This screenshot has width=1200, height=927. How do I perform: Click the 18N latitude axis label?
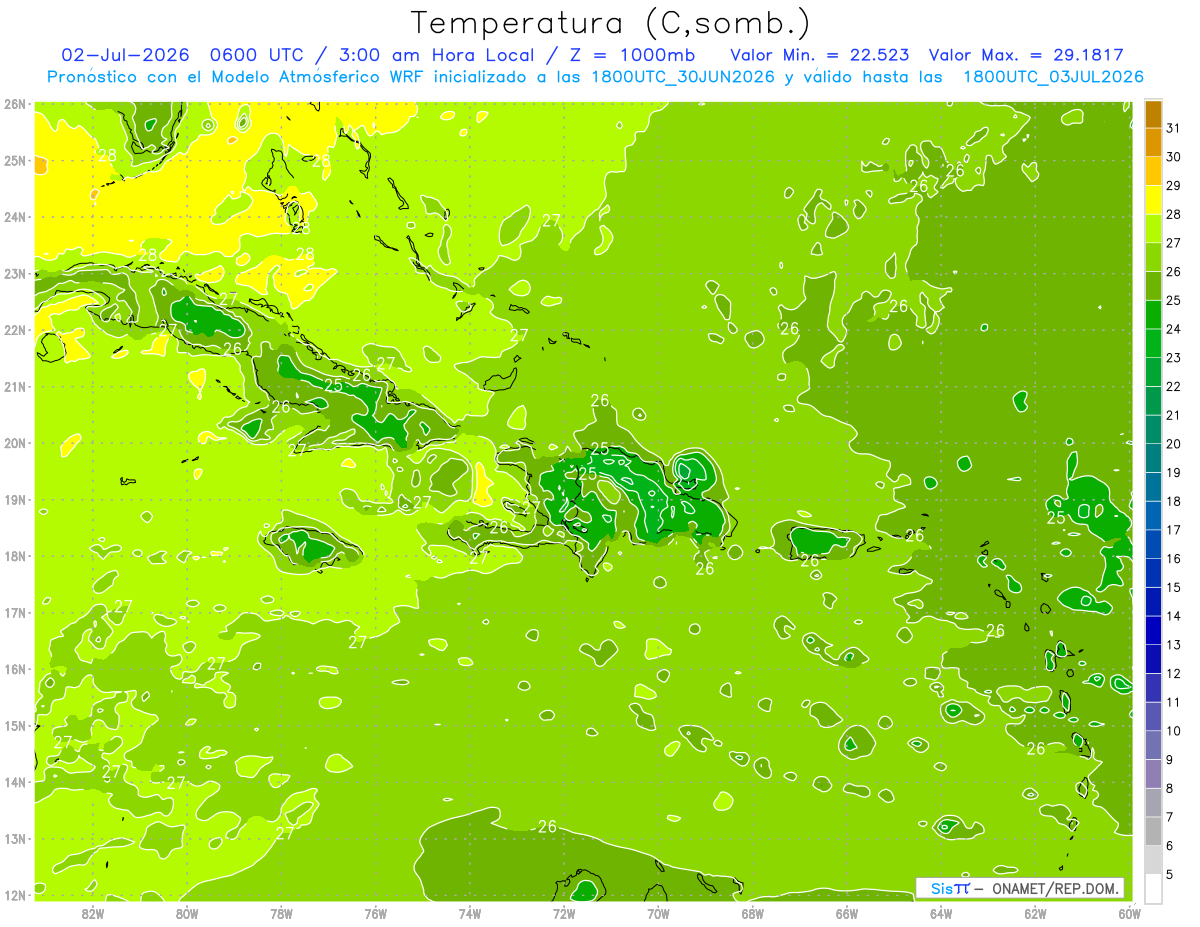click(15, 556)
